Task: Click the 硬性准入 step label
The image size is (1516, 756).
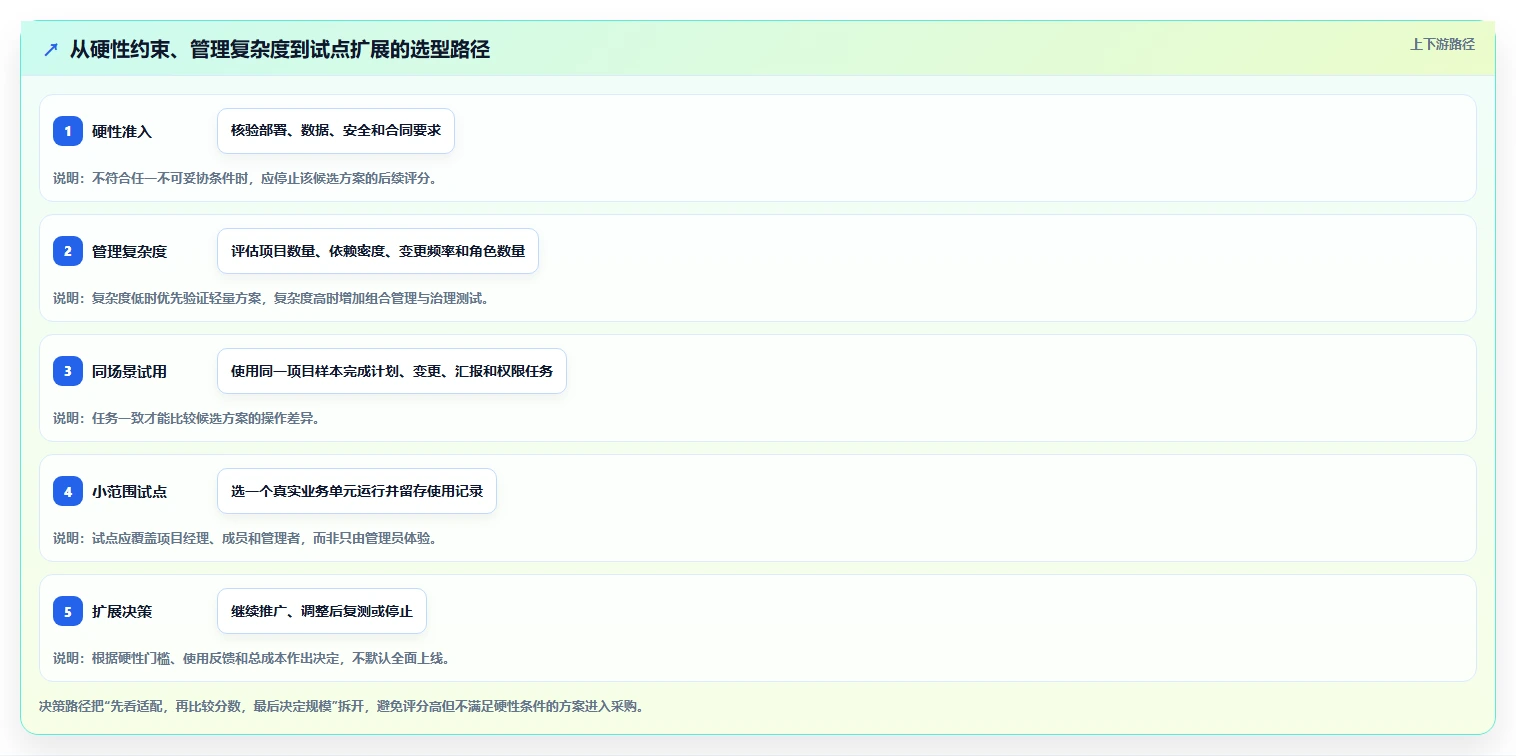Action: tap(122, 131)
